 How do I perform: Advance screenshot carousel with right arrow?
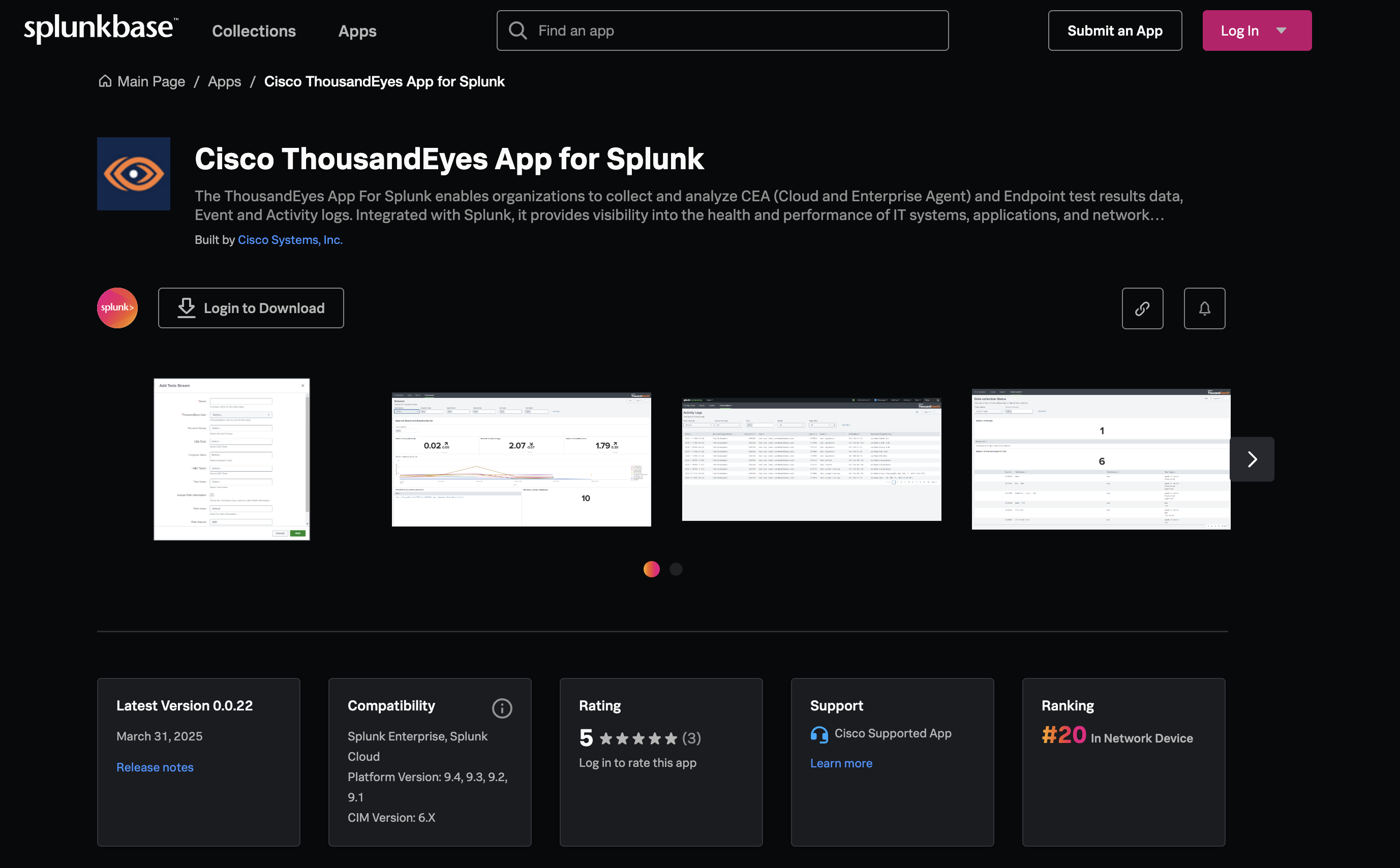(x=1252, y=459)
